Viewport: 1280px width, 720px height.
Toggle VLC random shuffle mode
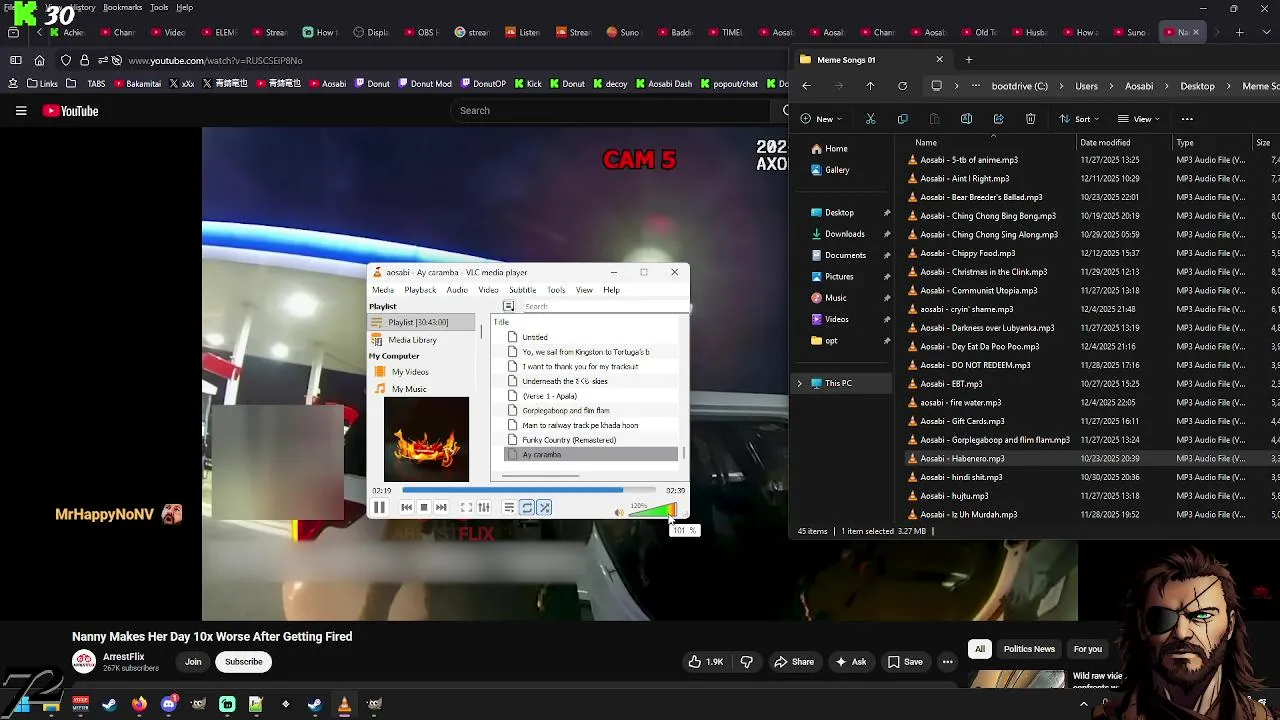(544, 508)
